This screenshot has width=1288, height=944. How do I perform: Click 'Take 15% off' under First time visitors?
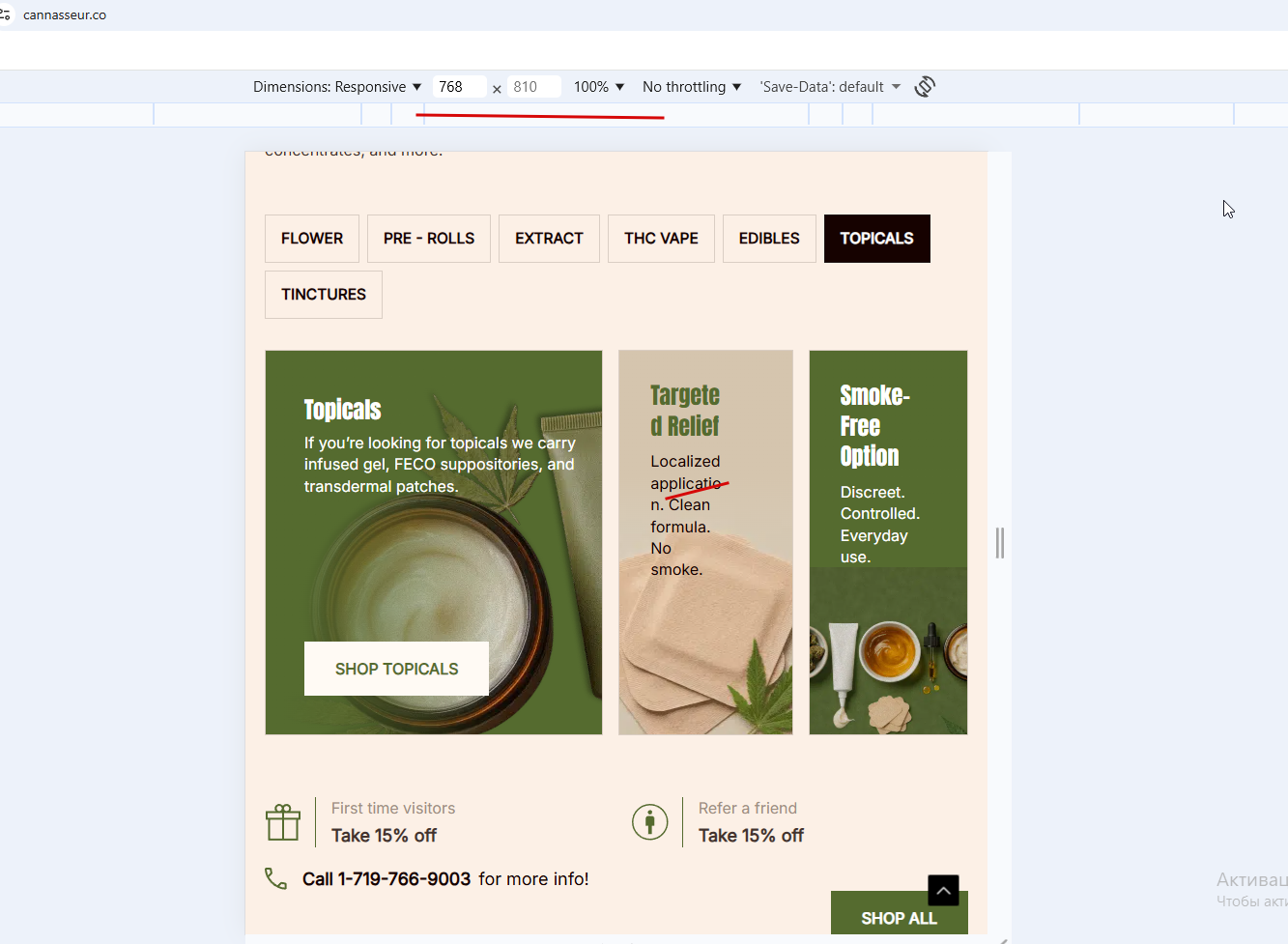coord(384,836)
